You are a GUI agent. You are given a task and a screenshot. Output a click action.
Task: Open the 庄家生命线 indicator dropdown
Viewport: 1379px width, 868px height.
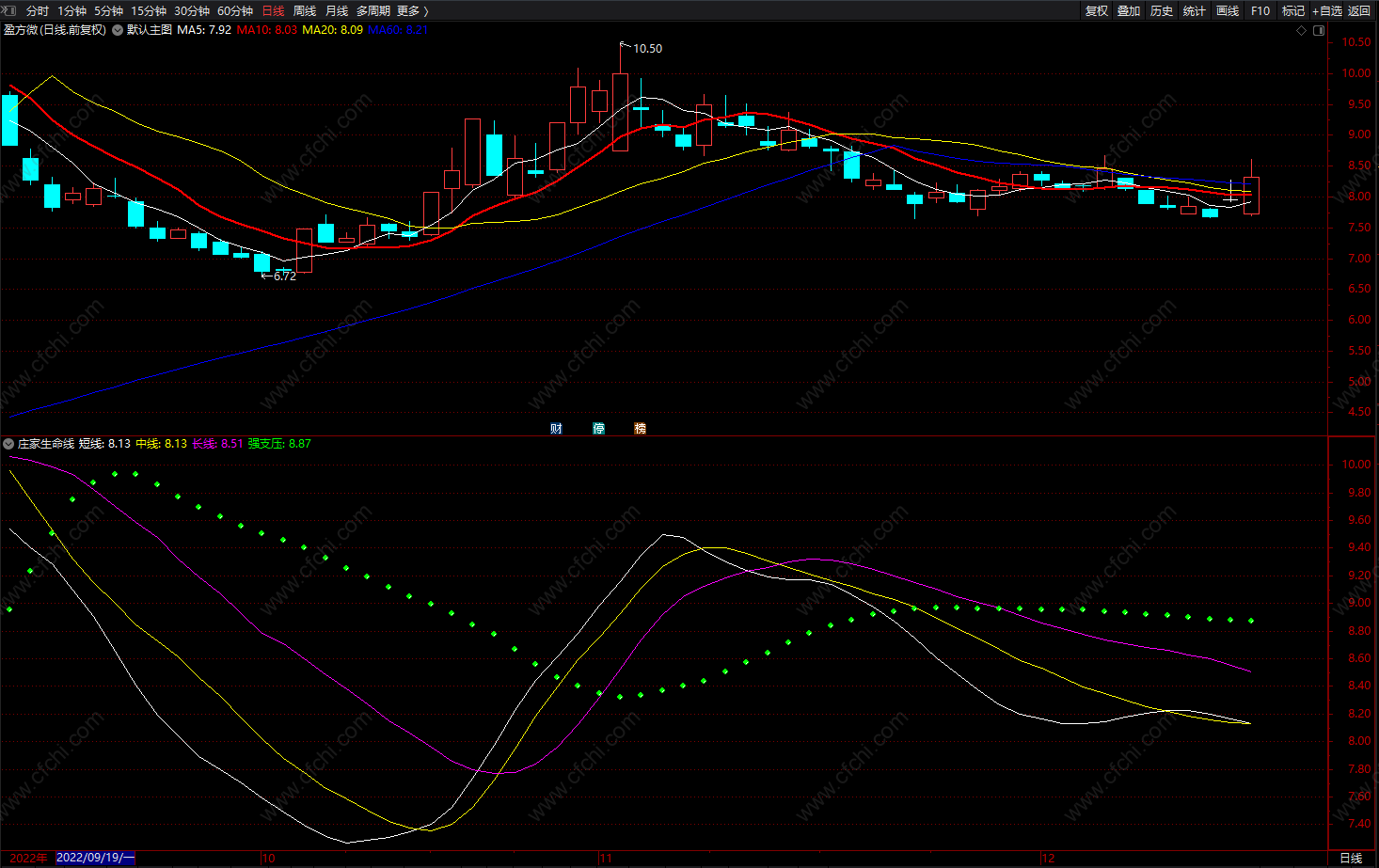coord(8,444)
